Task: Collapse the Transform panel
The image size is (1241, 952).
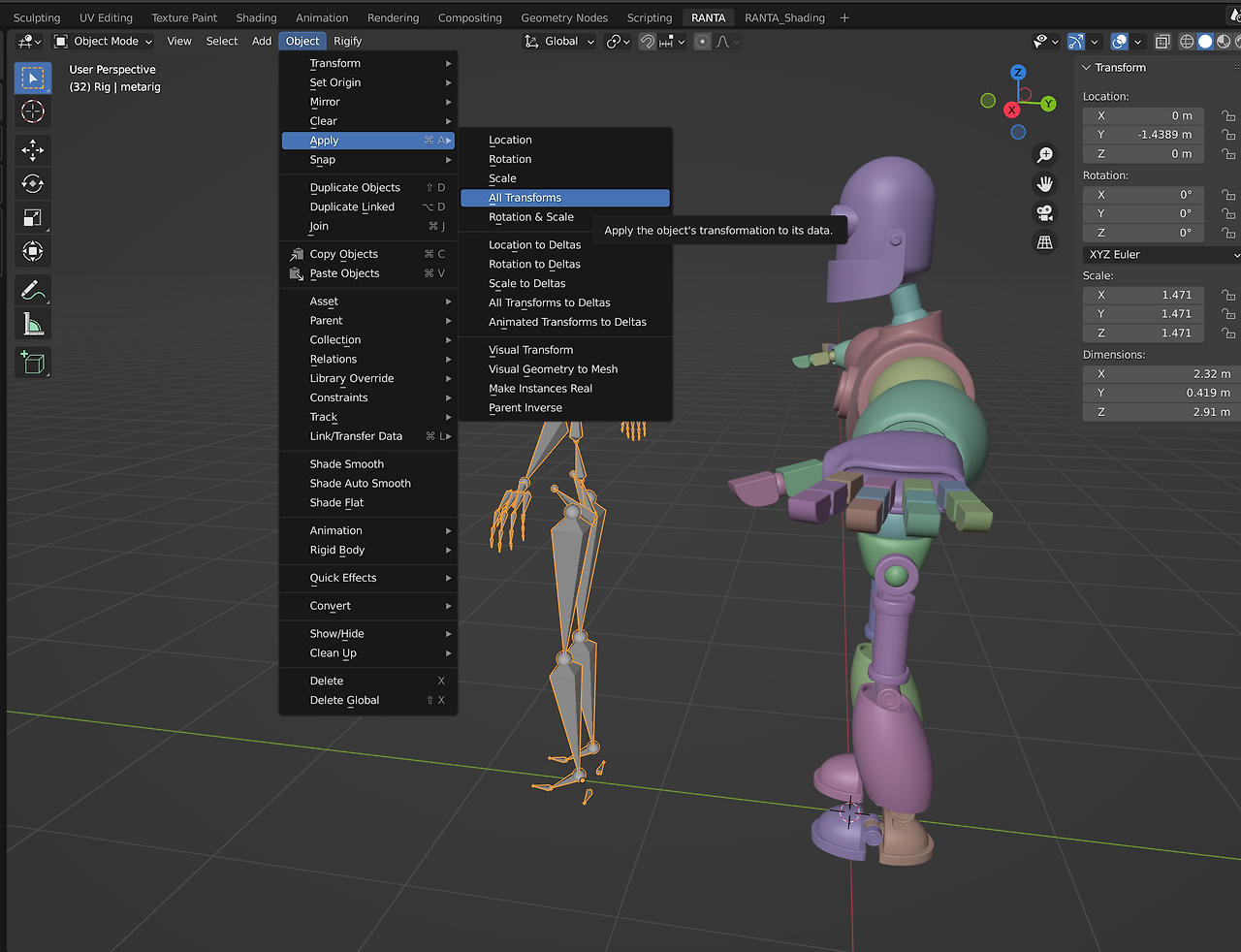Action: point(1087,68)
